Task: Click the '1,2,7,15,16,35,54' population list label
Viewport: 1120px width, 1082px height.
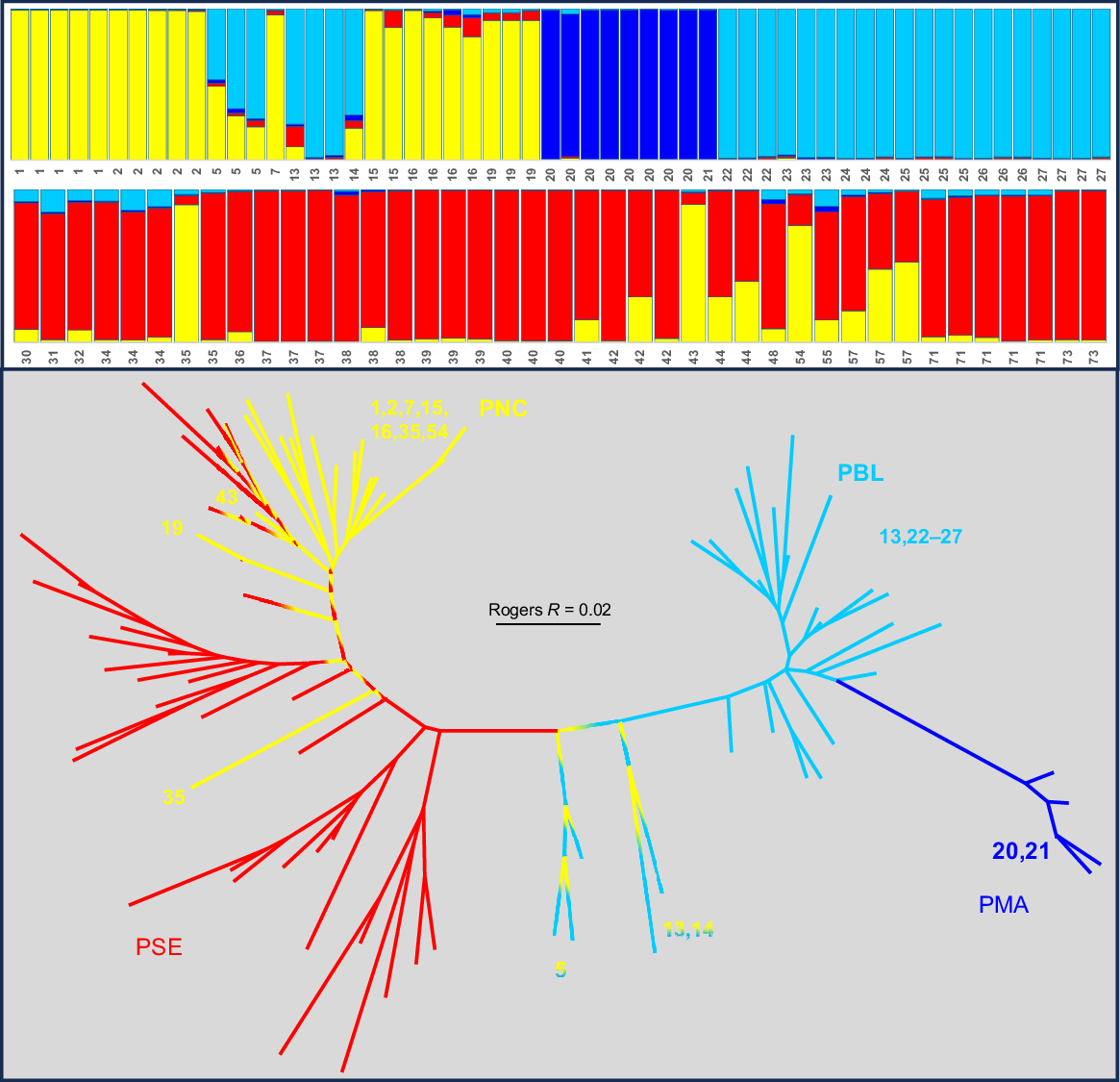Action: click(411, 419)
